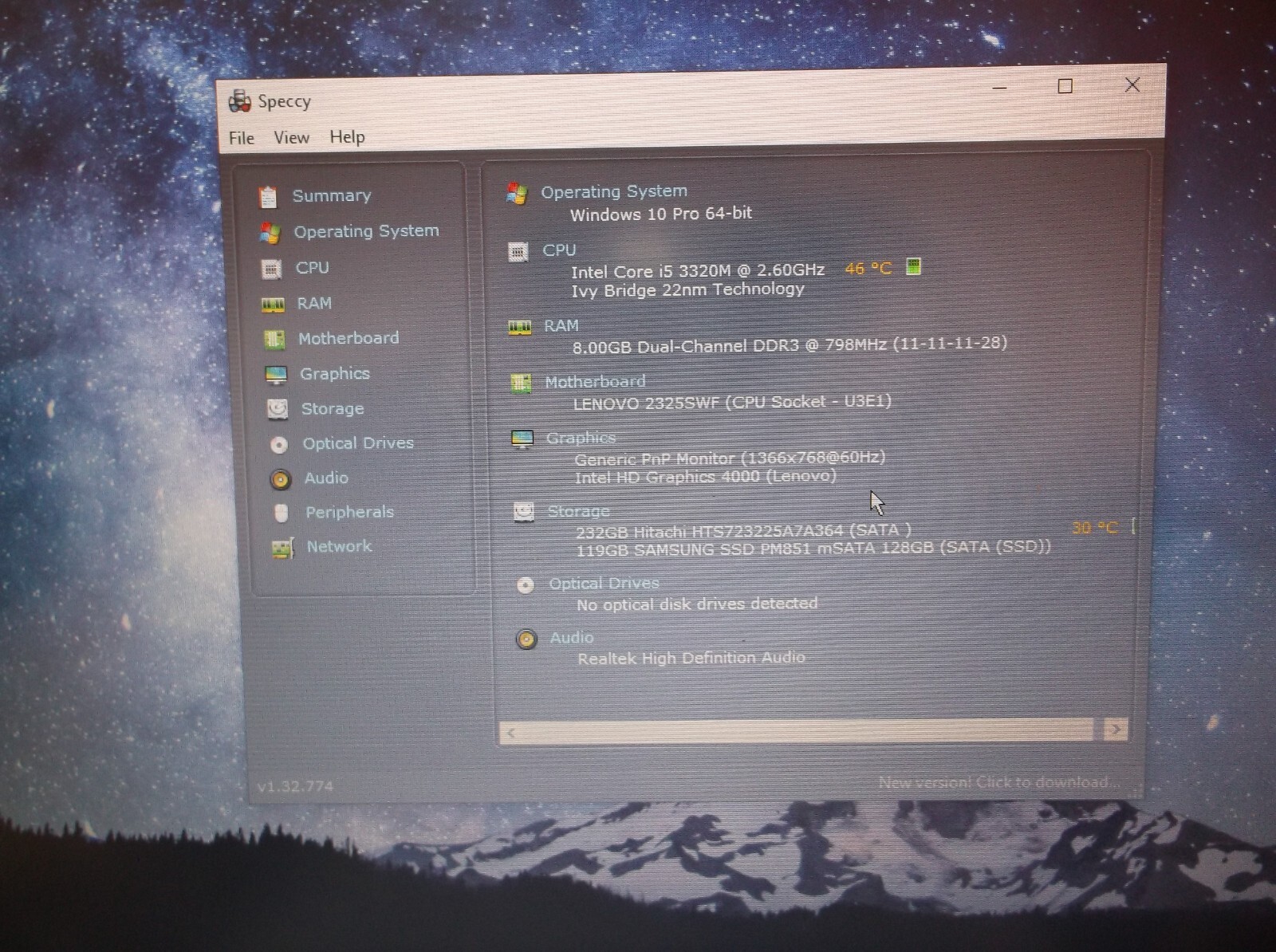The width and height of the screenshot is (1276, 952).
Task: Click the Windows flag icon in summary pane
Action: (517, 193)
